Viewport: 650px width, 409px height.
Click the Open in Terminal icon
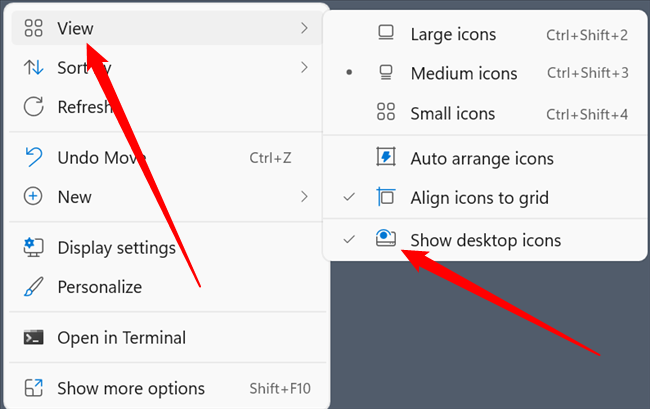pos(33,338)
